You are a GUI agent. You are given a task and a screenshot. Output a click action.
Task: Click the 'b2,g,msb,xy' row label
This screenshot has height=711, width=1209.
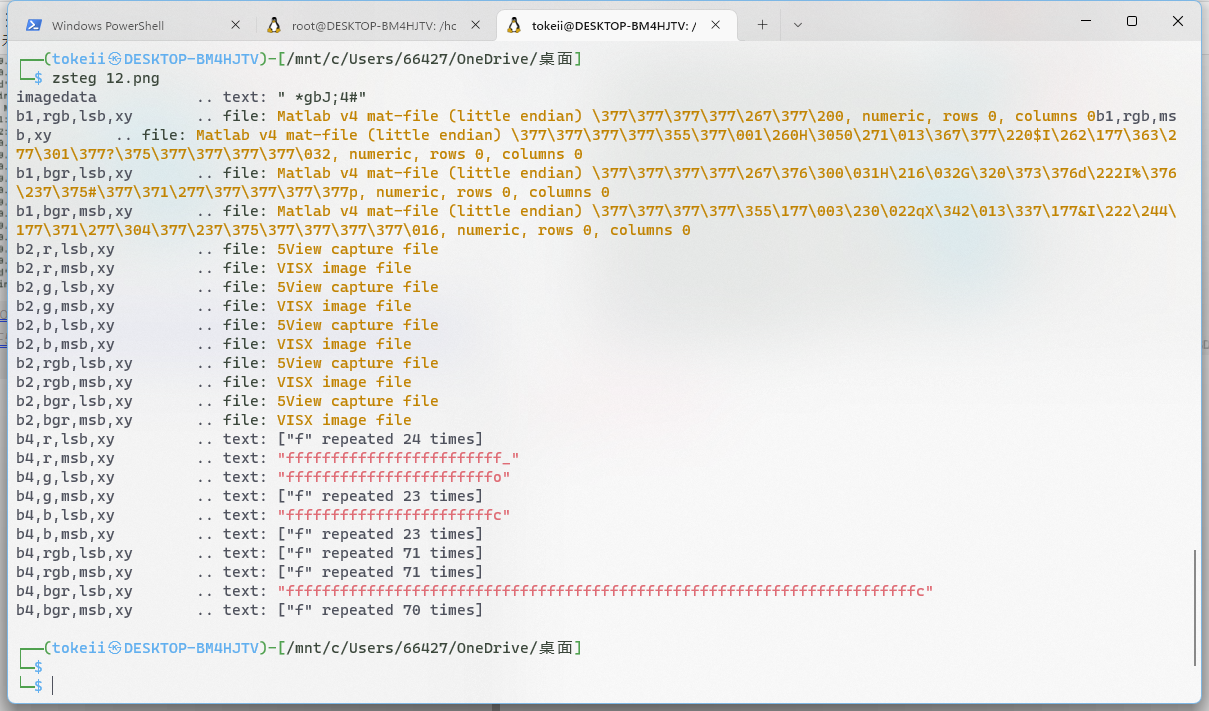click(x=65, y=306)
